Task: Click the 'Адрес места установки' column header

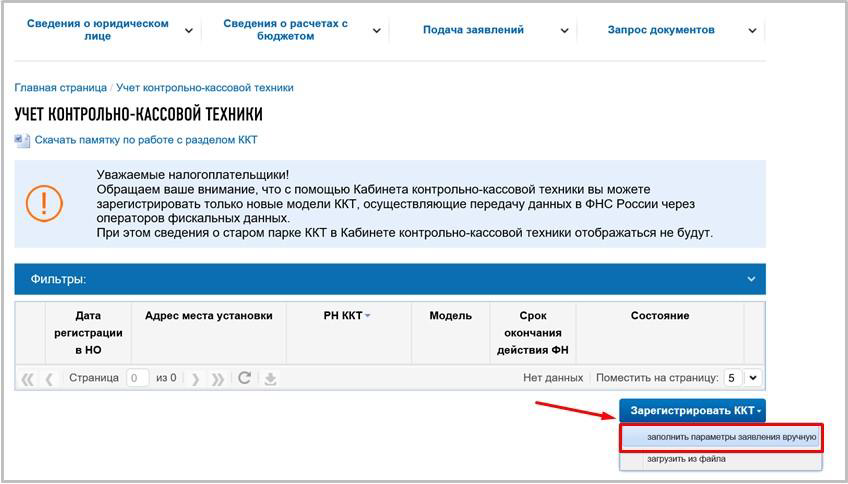Action: pyautogui.click(x=209, y=333)
